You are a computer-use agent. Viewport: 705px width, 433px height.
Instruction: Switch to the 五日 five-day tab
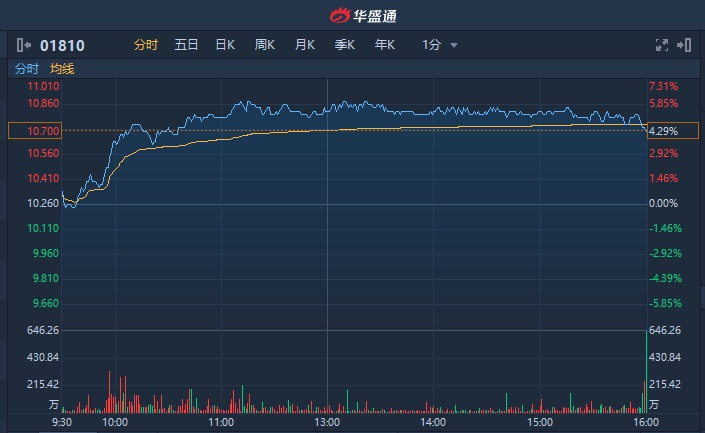coord(186,45)
